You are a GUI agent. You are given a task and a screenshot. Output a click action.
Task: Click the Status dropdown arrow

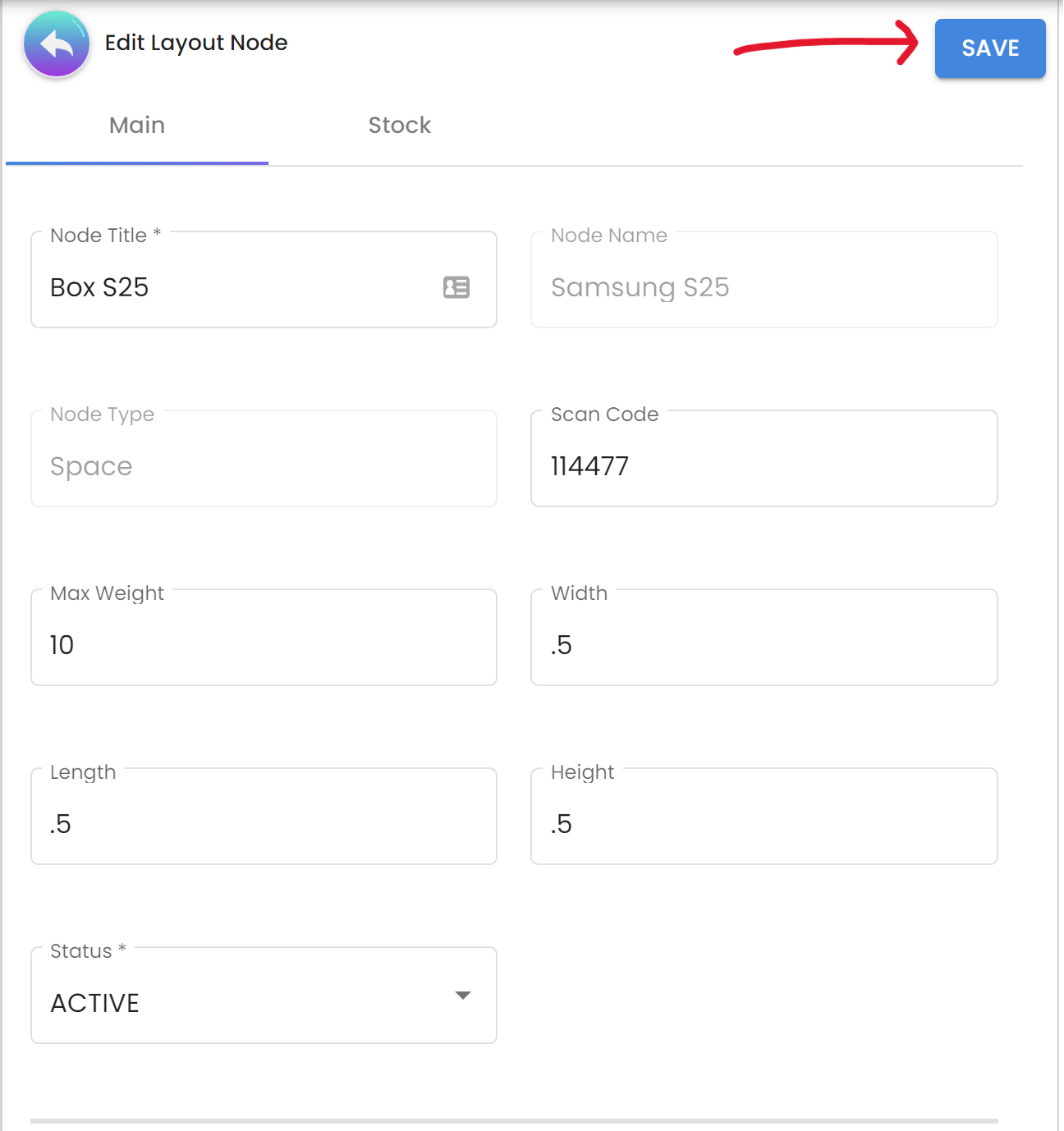tap(463, 996)
